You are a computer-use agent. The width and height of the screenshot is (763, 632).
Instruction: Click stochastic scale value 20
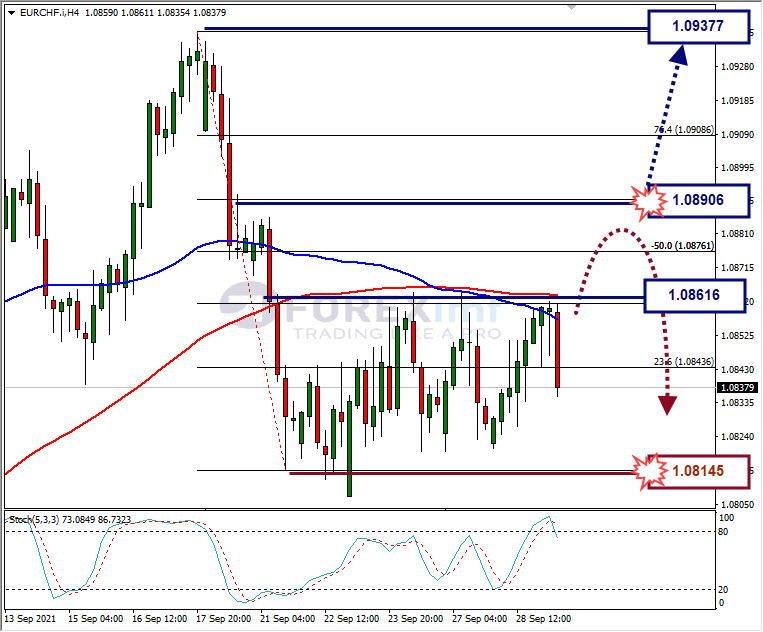tap(724, 590)
